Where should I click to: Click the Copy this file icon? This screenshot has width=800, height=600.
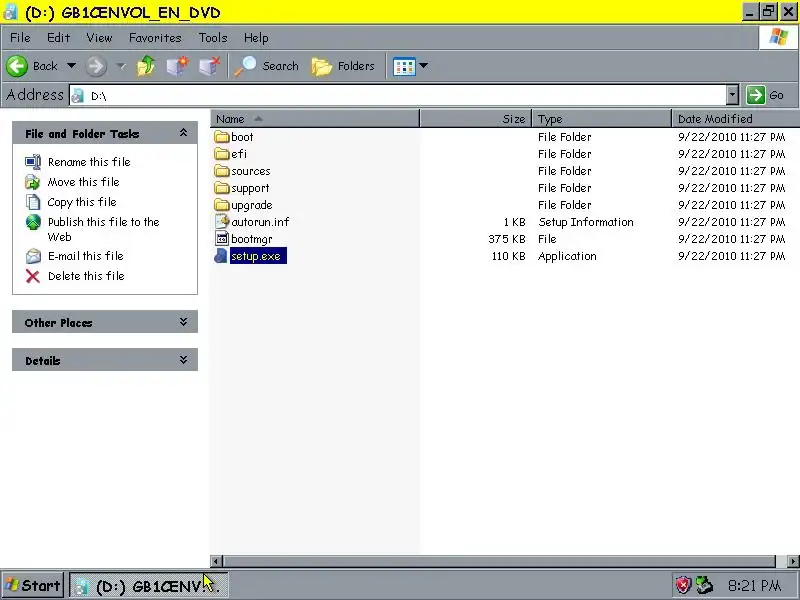tap(33, 202)
